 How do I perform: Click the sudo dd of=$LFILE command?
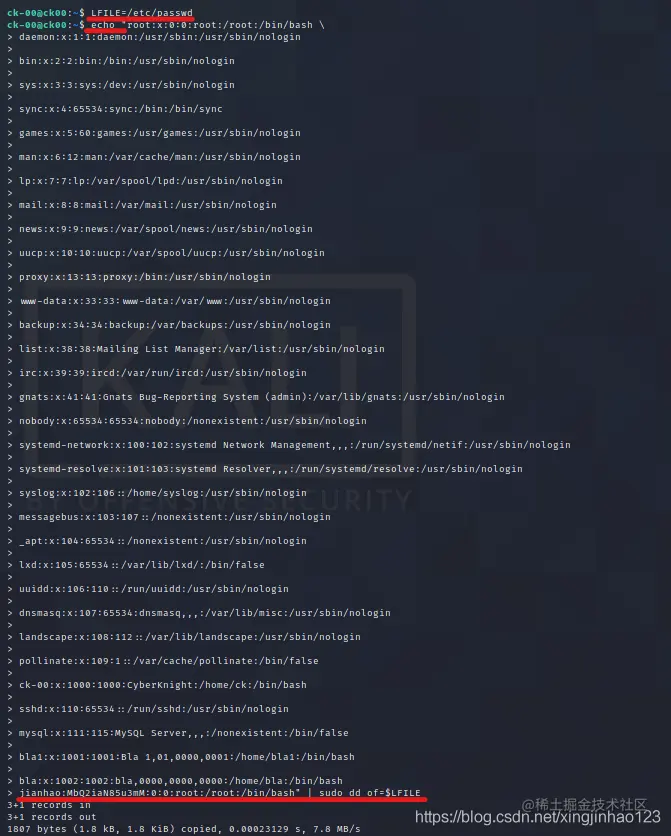pos(370,793)
